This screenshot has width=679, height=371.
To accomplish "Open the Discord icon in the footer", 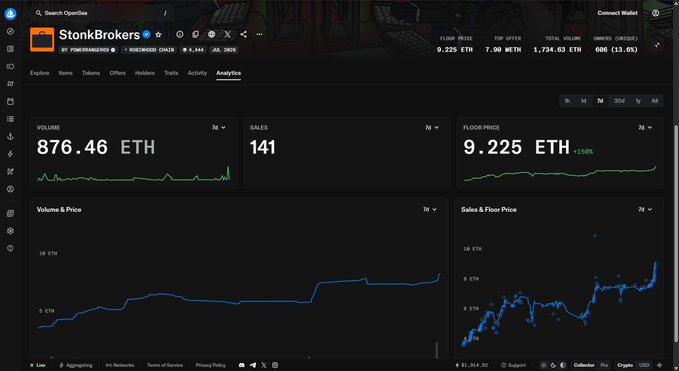I will [242, 365].
